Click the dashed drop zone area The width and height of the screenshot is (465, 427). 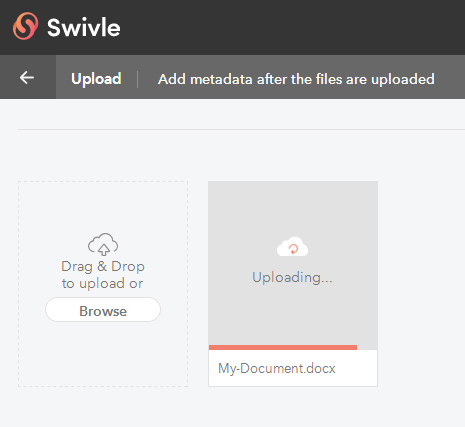[x=103, y=284]
